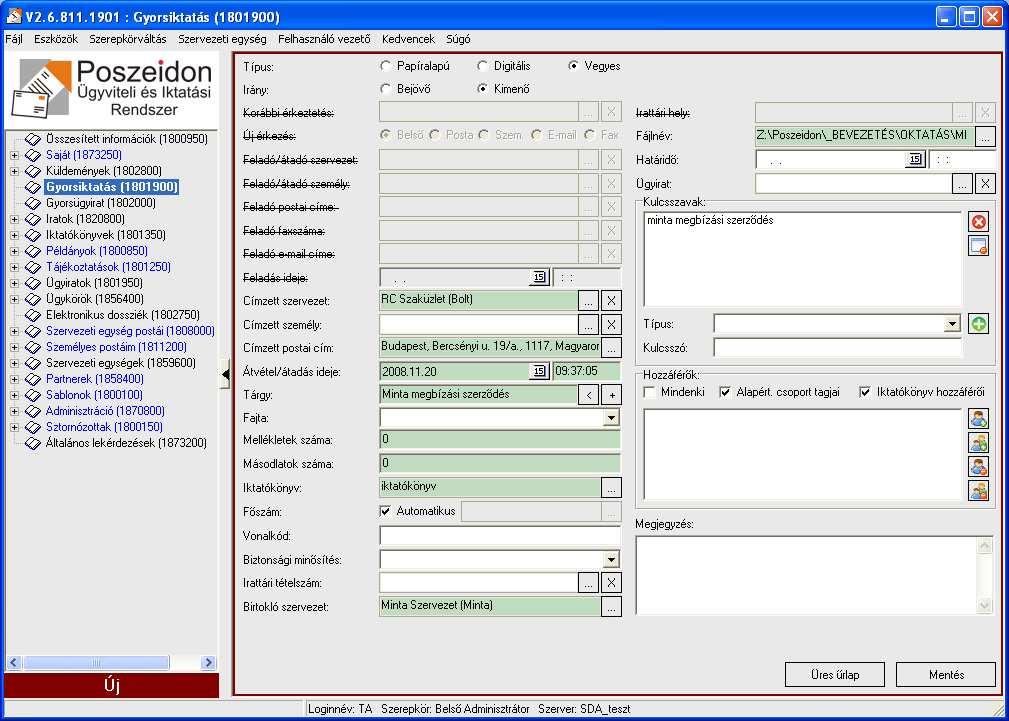Image resolution: width=1009 pixels, height=721 pixels.
Task: Browse for Birtokló szervezet
Action: 611,606
